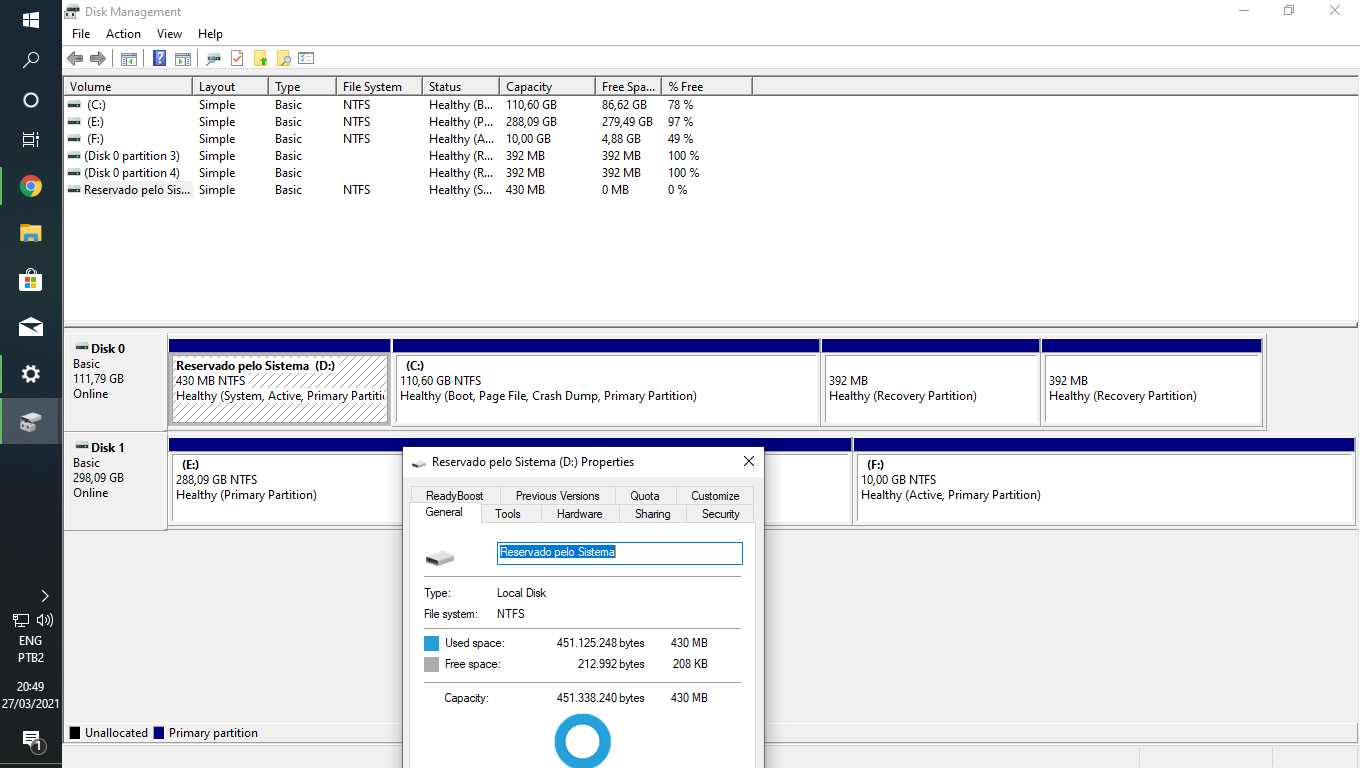Open Microsoft Store from the taskbar

(31, 280)
